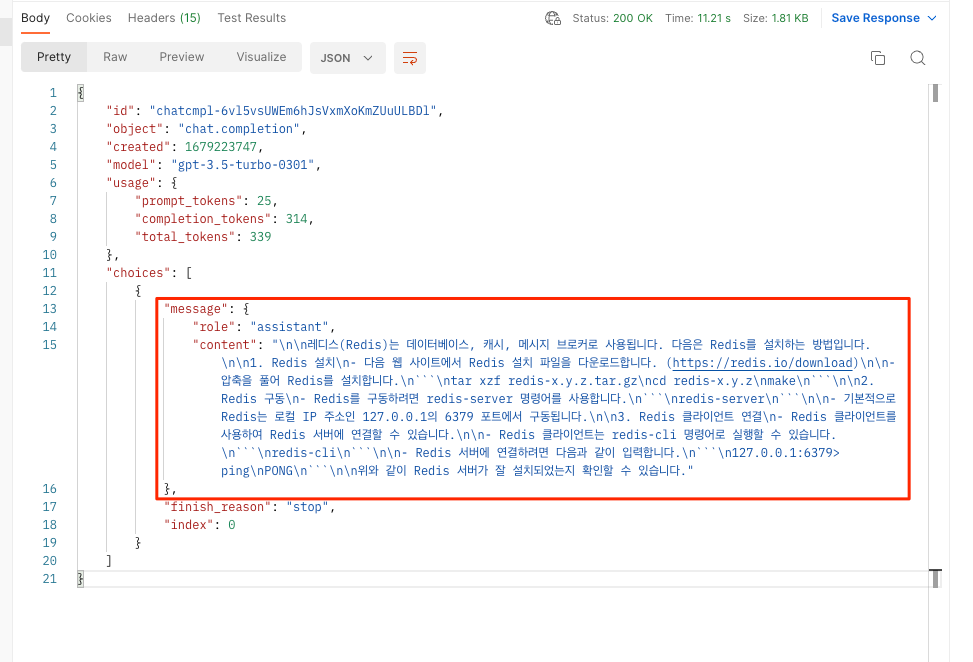Click line number 21 in gutter

point(50,579)
